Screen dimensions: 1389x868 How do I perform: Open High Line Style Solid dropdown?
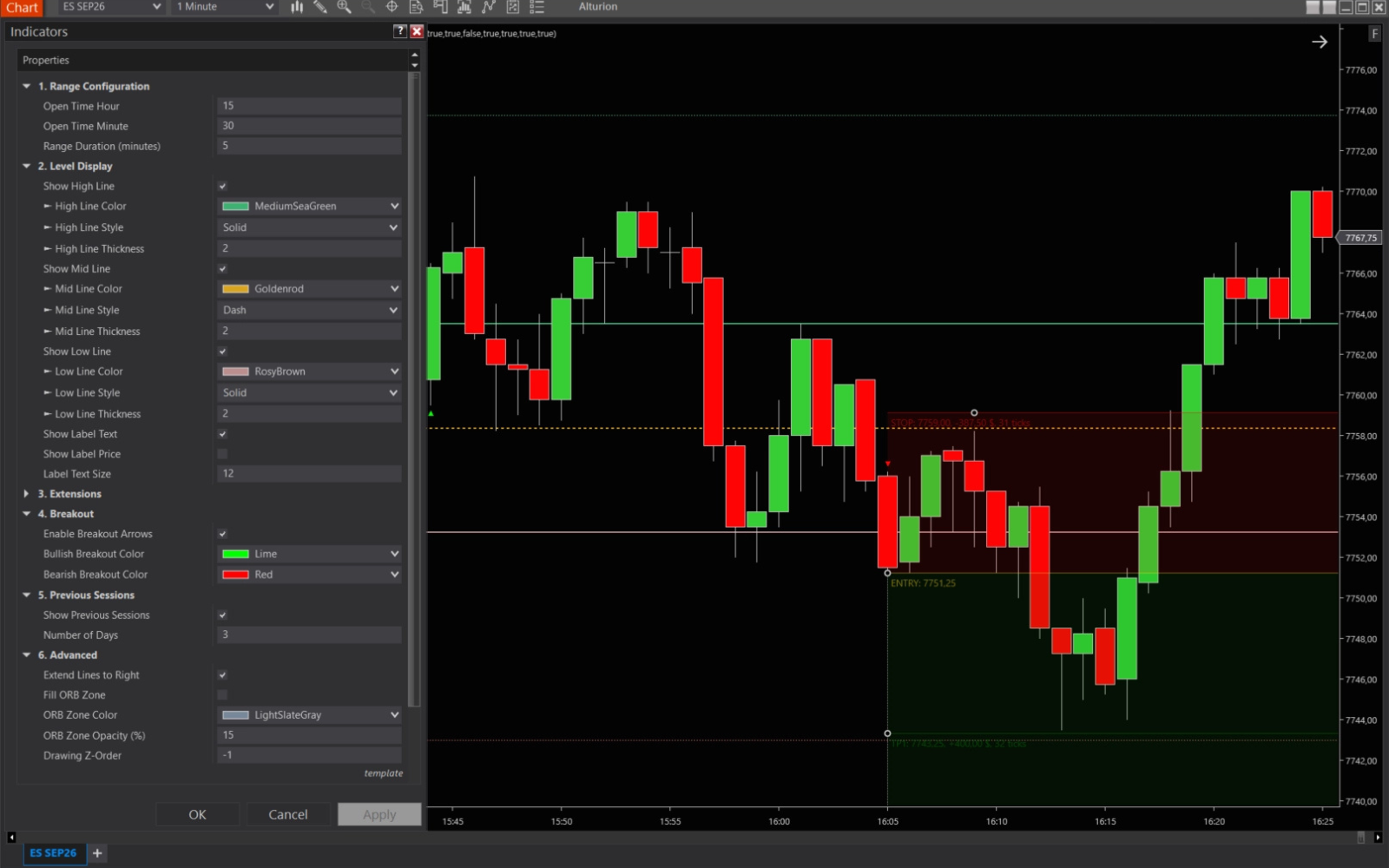309,227
